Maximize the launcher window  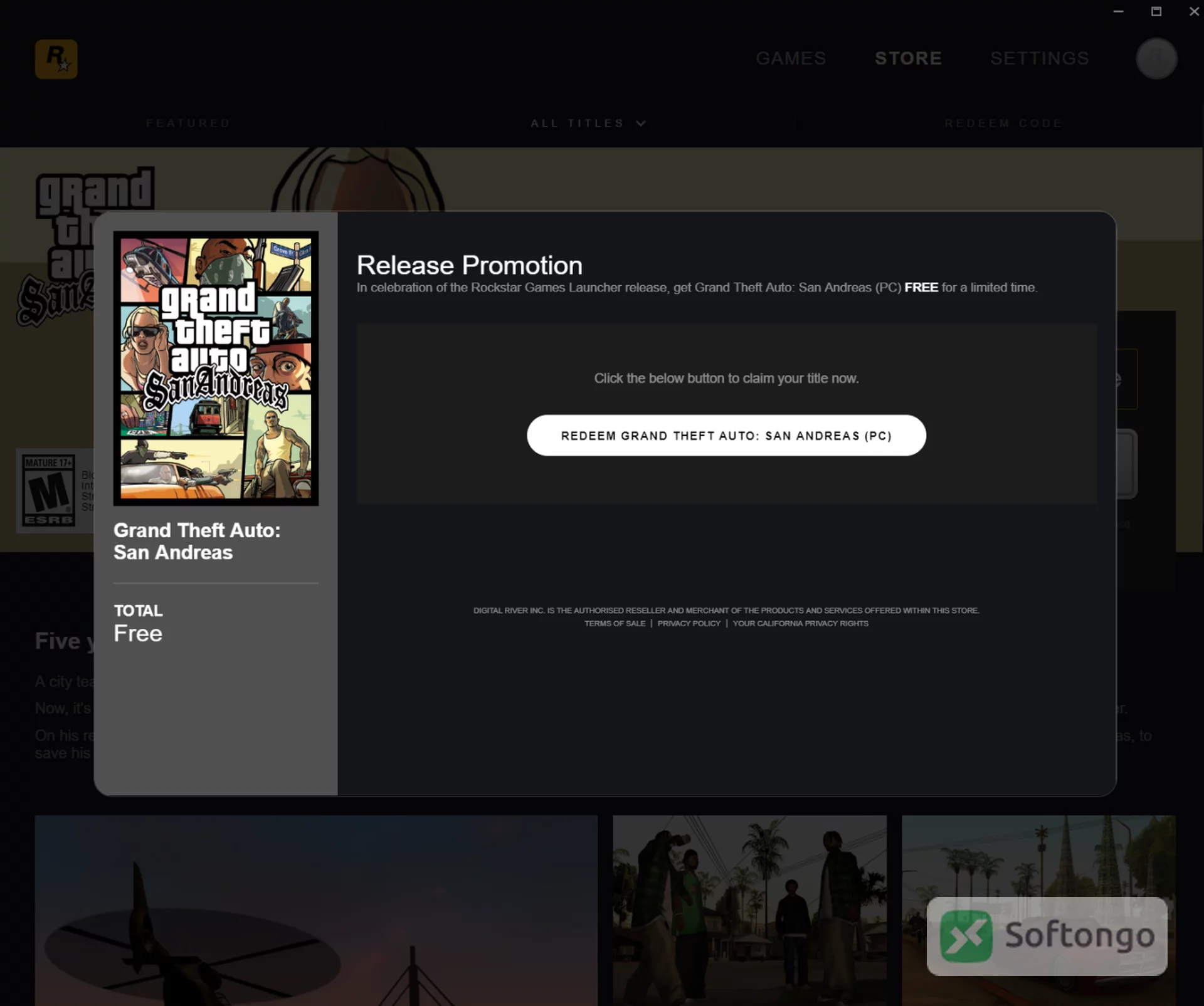pos(1156,11)
